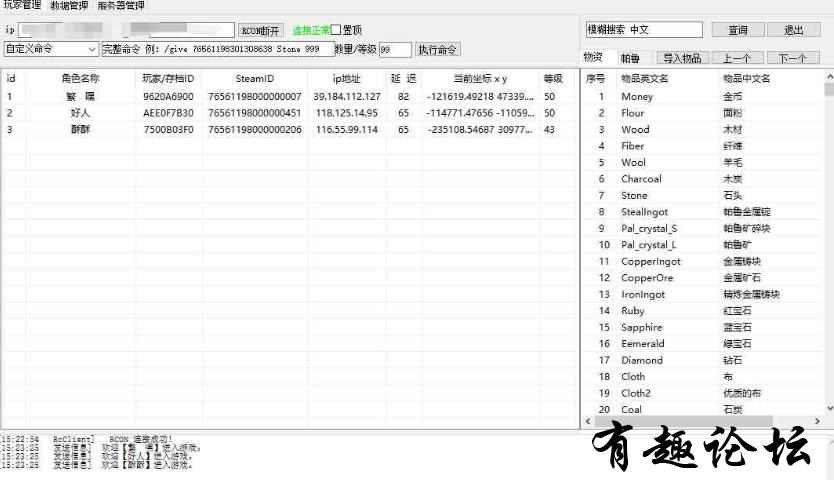Image resolution: width=834 pixels, height=480 pixels.
Task: Select the Pal_crystal_S item row
Action: pos(702,228)
